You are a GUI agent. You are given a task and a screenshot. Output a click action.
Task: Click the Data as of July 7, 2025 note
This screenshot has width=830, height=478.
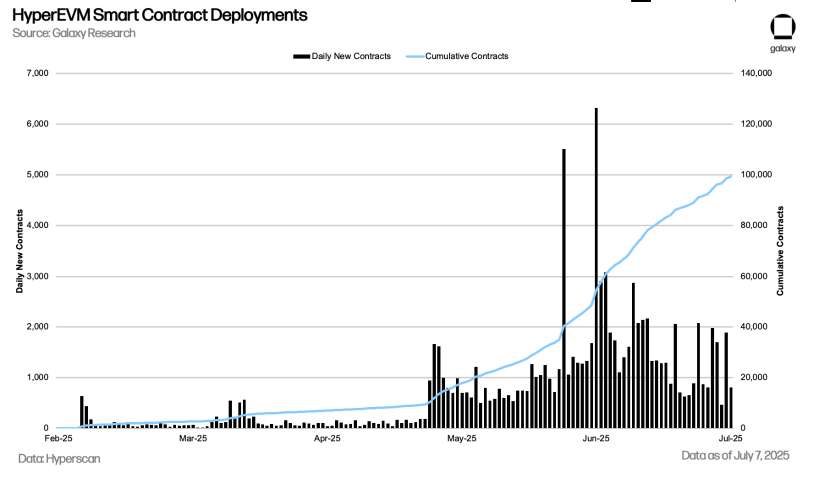(735, 455)
